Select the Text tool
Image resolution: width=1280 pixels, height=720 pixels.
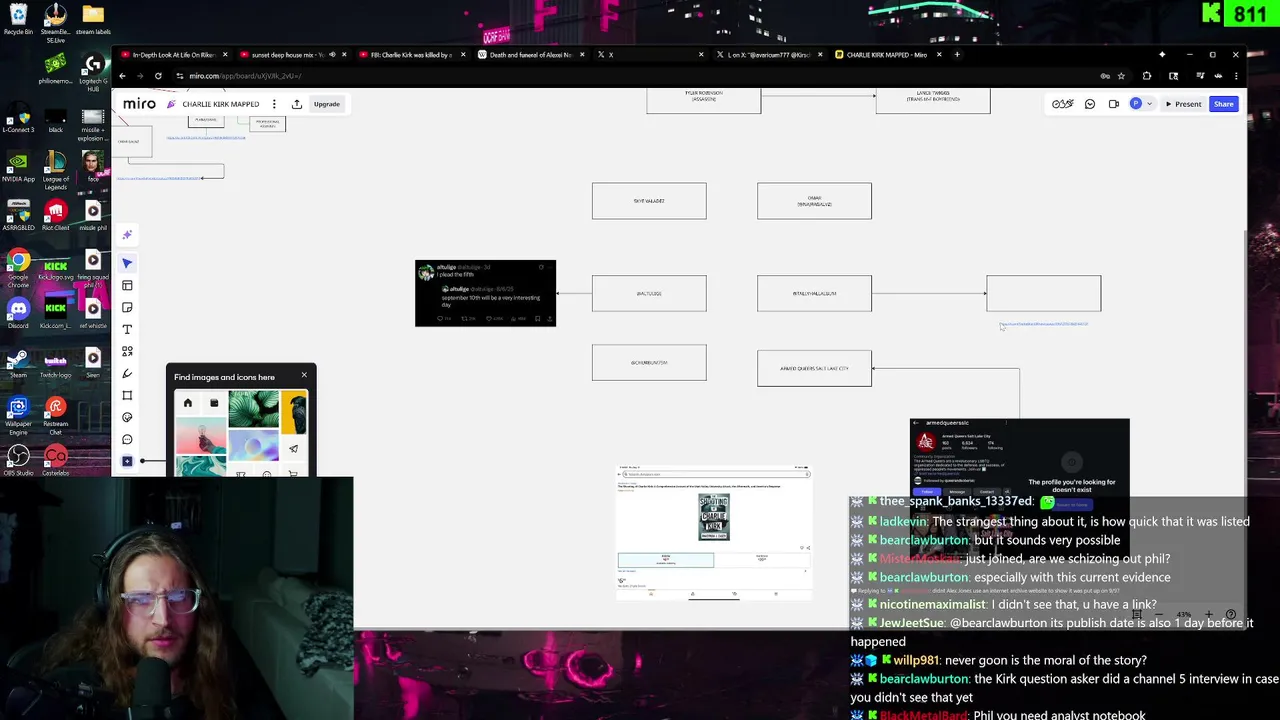[127, 329]
